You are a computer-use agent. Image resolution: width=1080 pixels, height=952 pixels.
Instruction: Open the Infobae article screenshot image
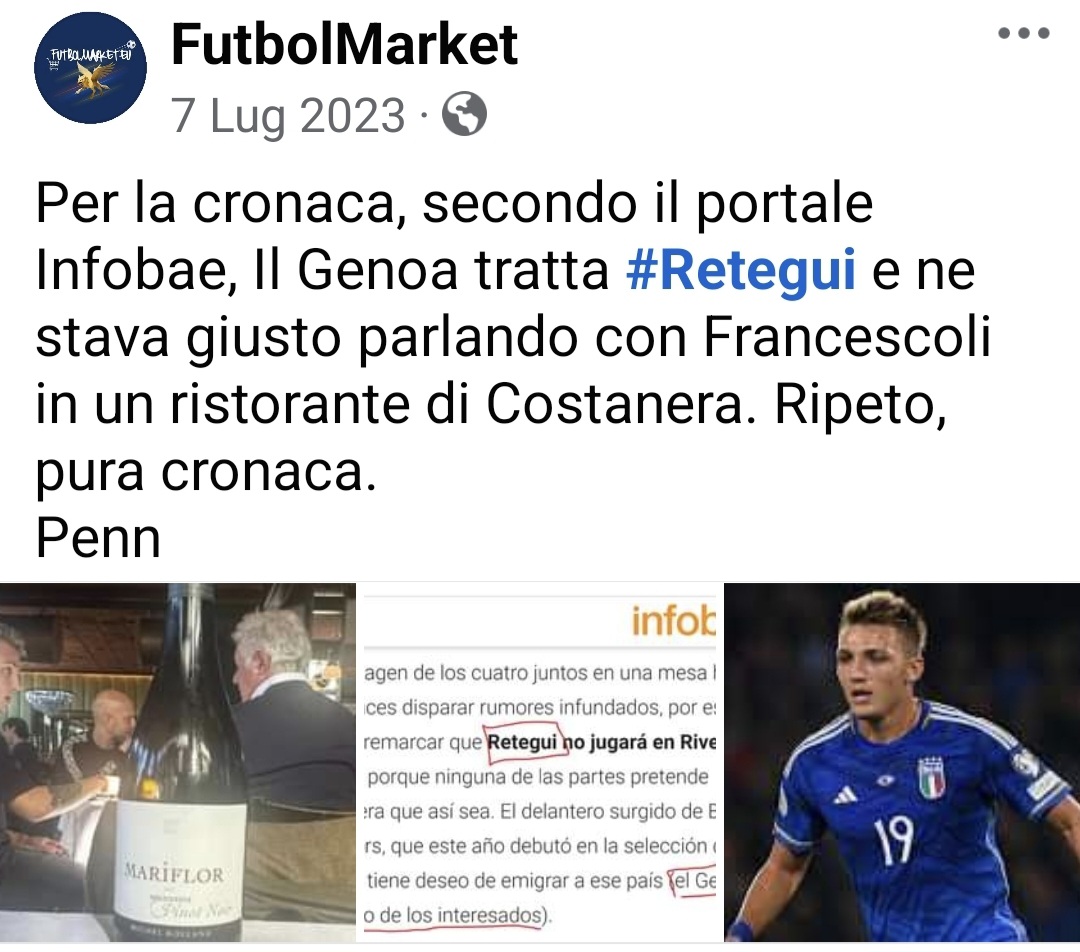[540, 762]
